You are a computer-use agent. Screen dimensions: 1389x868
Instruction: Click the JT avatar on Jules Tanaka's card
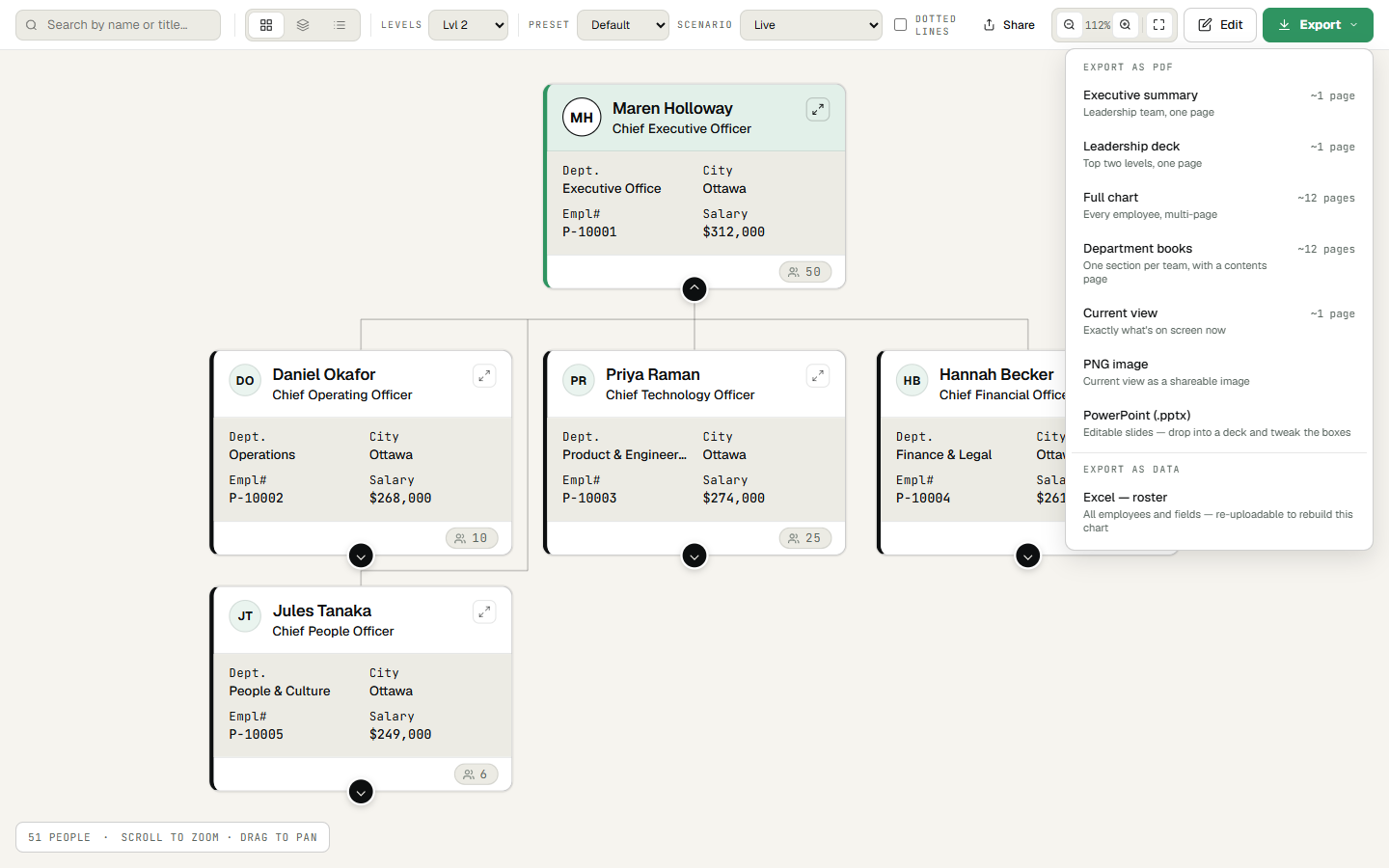tap(245, 616)
